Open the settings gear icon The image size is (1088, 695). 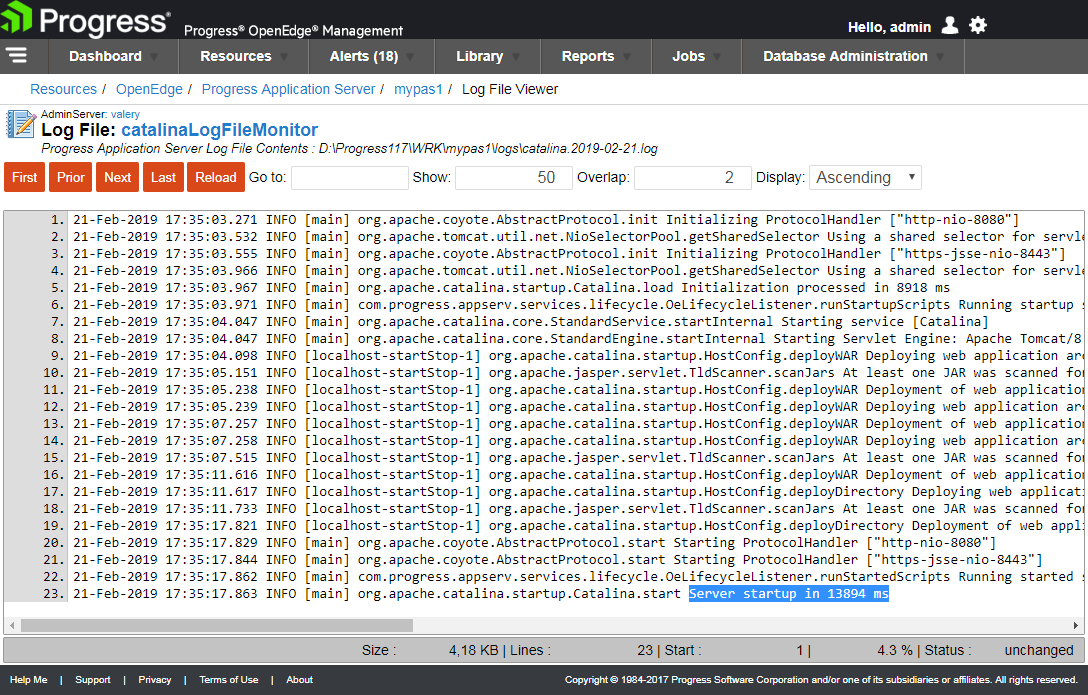[978, 26]
